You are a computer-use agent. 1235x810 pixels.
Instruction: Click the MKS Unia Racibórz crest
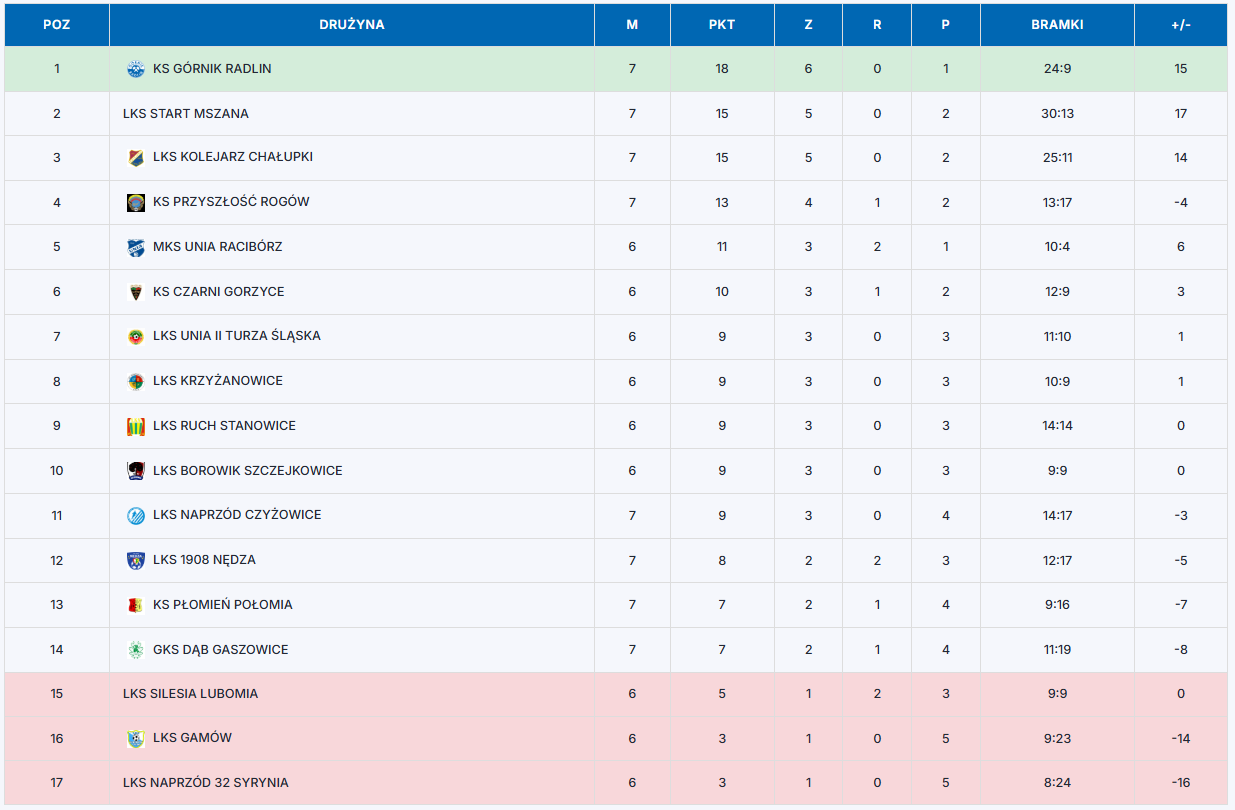(136, 247)
